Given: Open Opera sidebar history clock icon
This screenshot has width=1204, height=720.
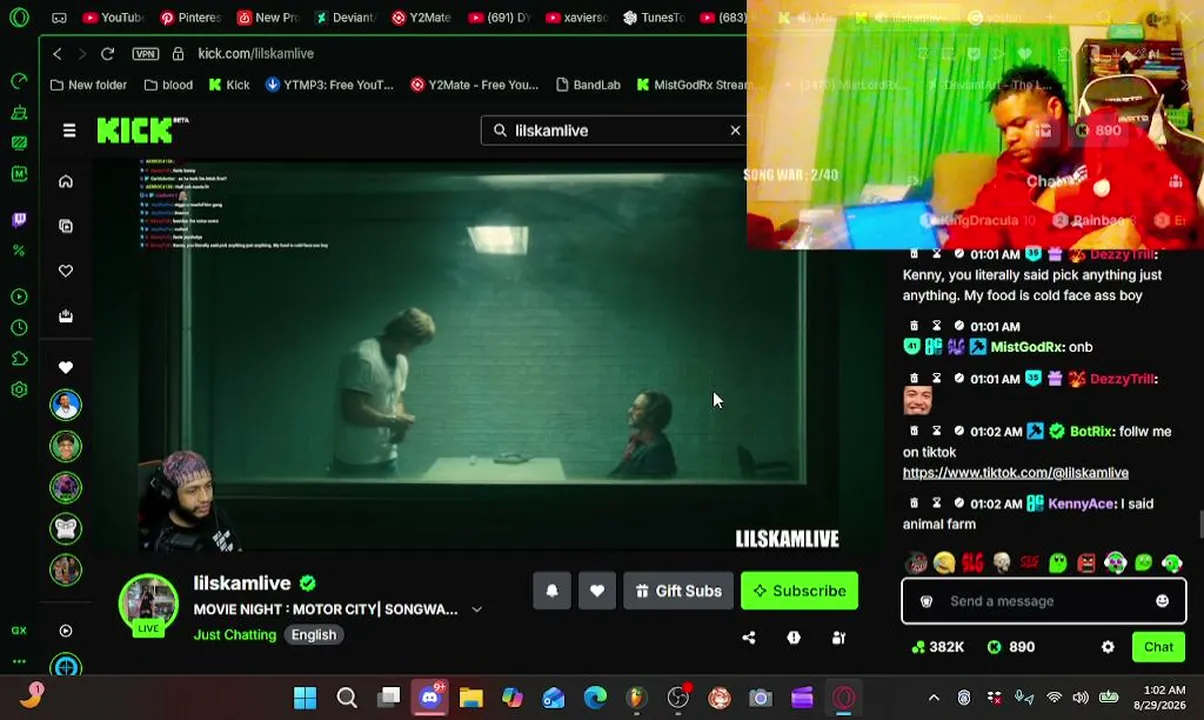Looking at the screenshot, I should [19, 327].
